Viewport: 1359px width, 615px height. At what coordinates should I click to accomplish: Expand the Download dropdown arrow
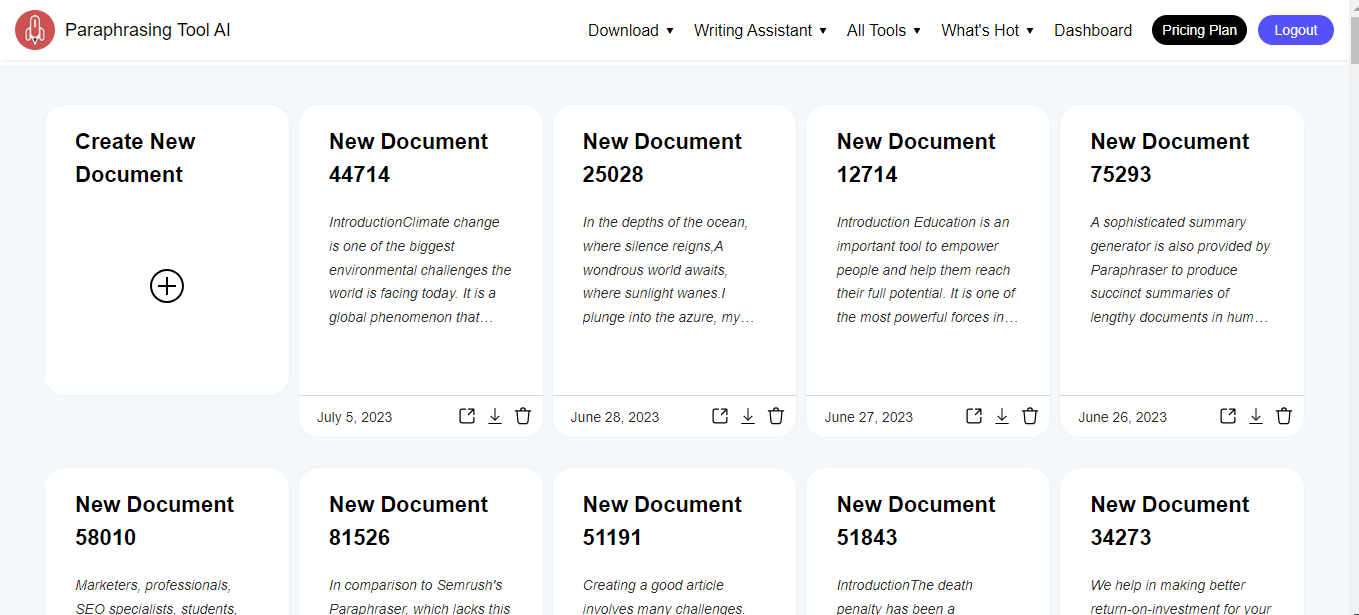tap(670, 31)
